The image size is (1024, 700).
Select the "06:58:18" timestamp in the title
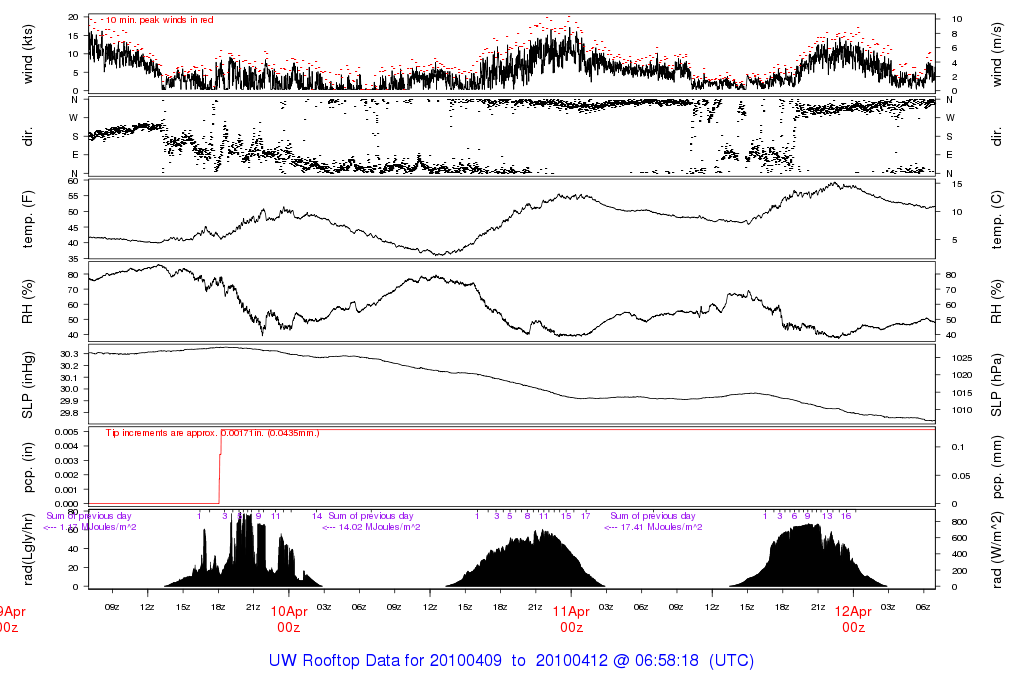tap(667, 661)
